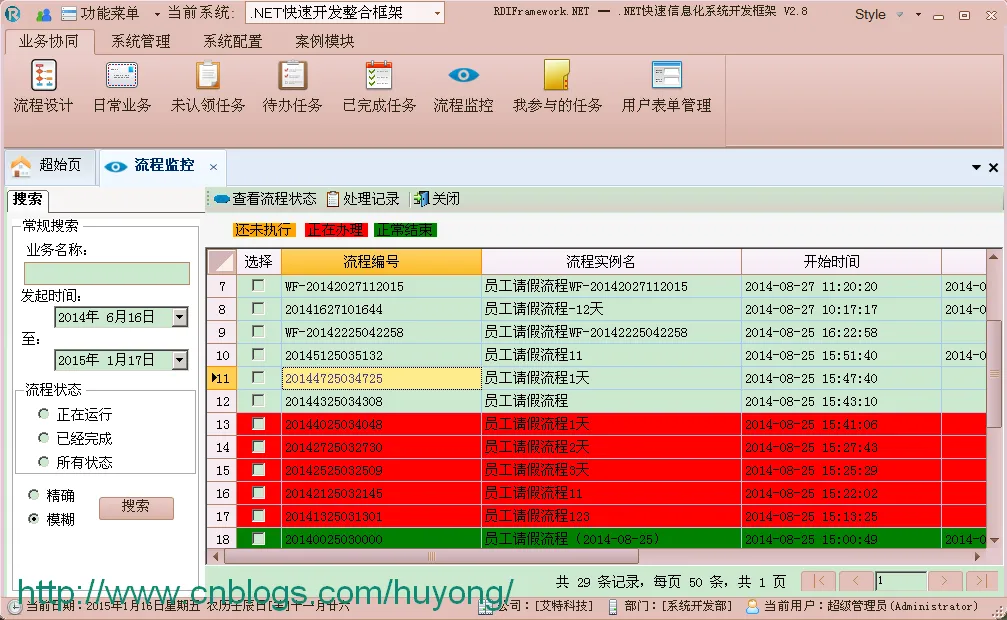Image resolution: width=1007 pixels, height=620 pixels.
Task: Choose the 精确 search mode radio
Action: click(33, 495)
